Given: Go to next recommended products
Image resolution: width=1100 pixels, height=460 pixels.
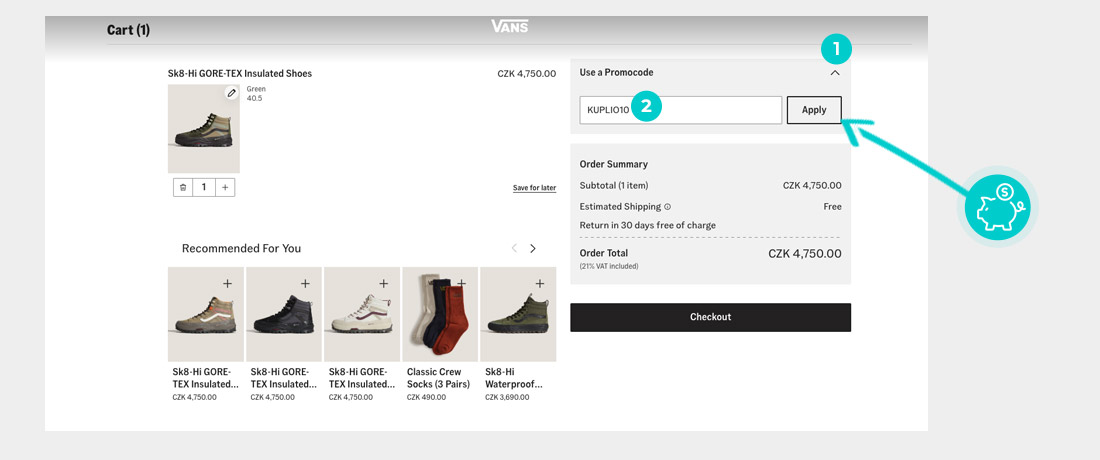Looking at the screenshot, I should coord(533,248).
